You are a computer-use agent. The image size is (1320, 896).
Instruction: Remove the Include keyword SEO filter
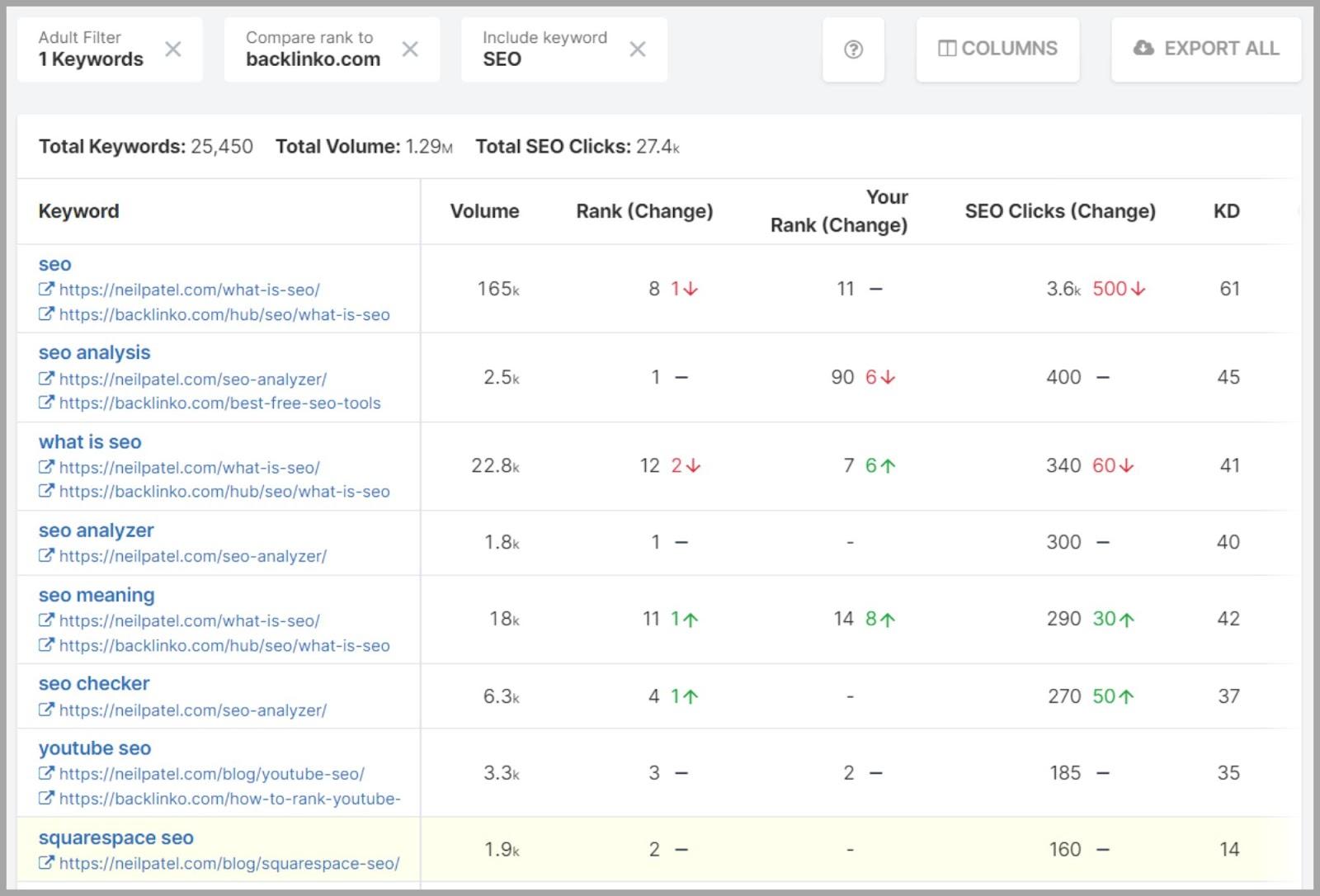[x=637, y=50]
